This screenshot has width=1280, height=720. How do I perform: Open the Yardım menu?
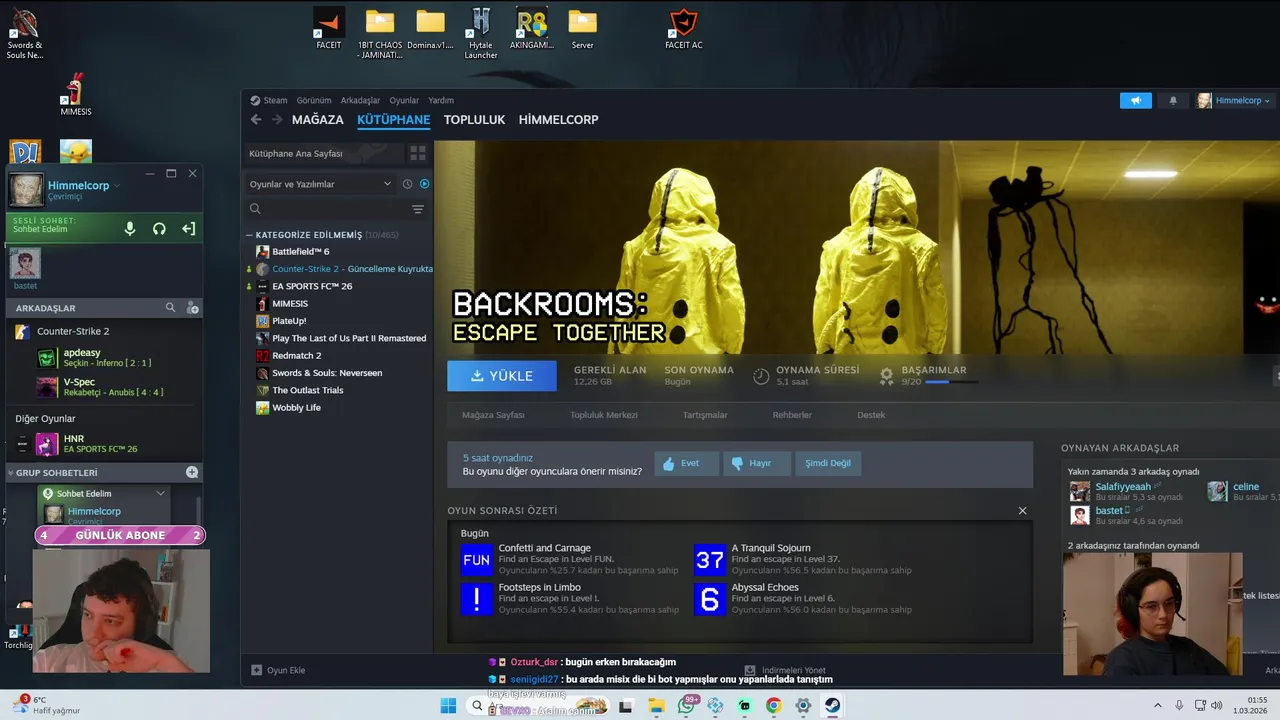(441, 100)
